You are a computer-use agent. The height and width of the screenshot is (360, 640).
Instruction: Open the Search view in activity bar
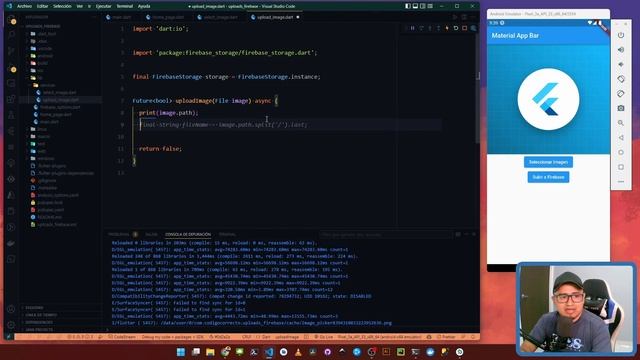coord(11,35)
